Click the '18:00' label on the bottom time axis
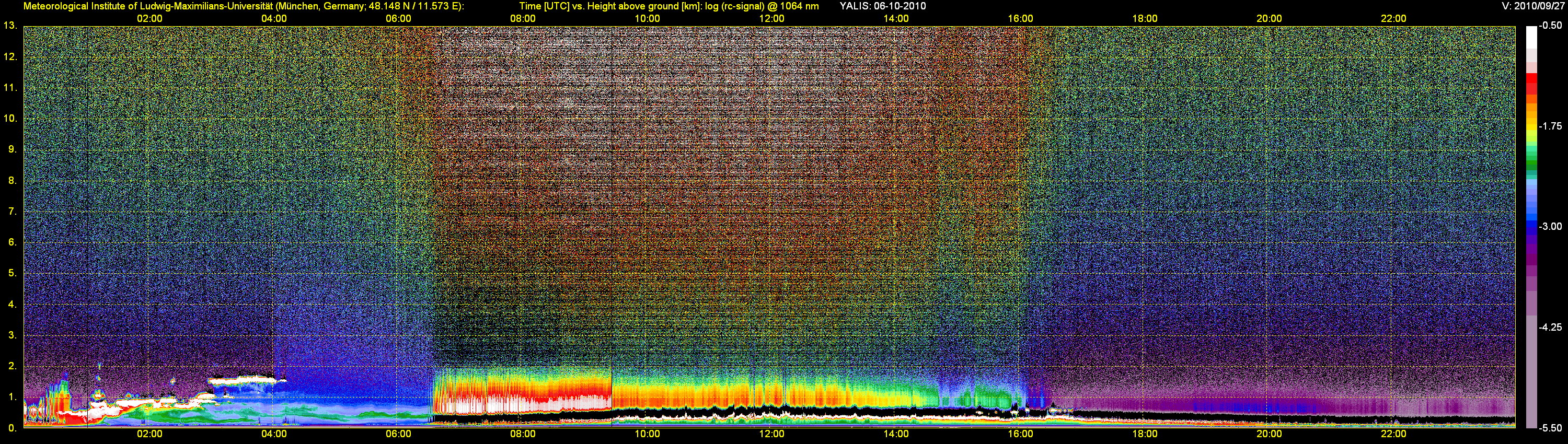Viewport: 1568px width, 444px height. pyautogui.click(x=1144, y=434)
